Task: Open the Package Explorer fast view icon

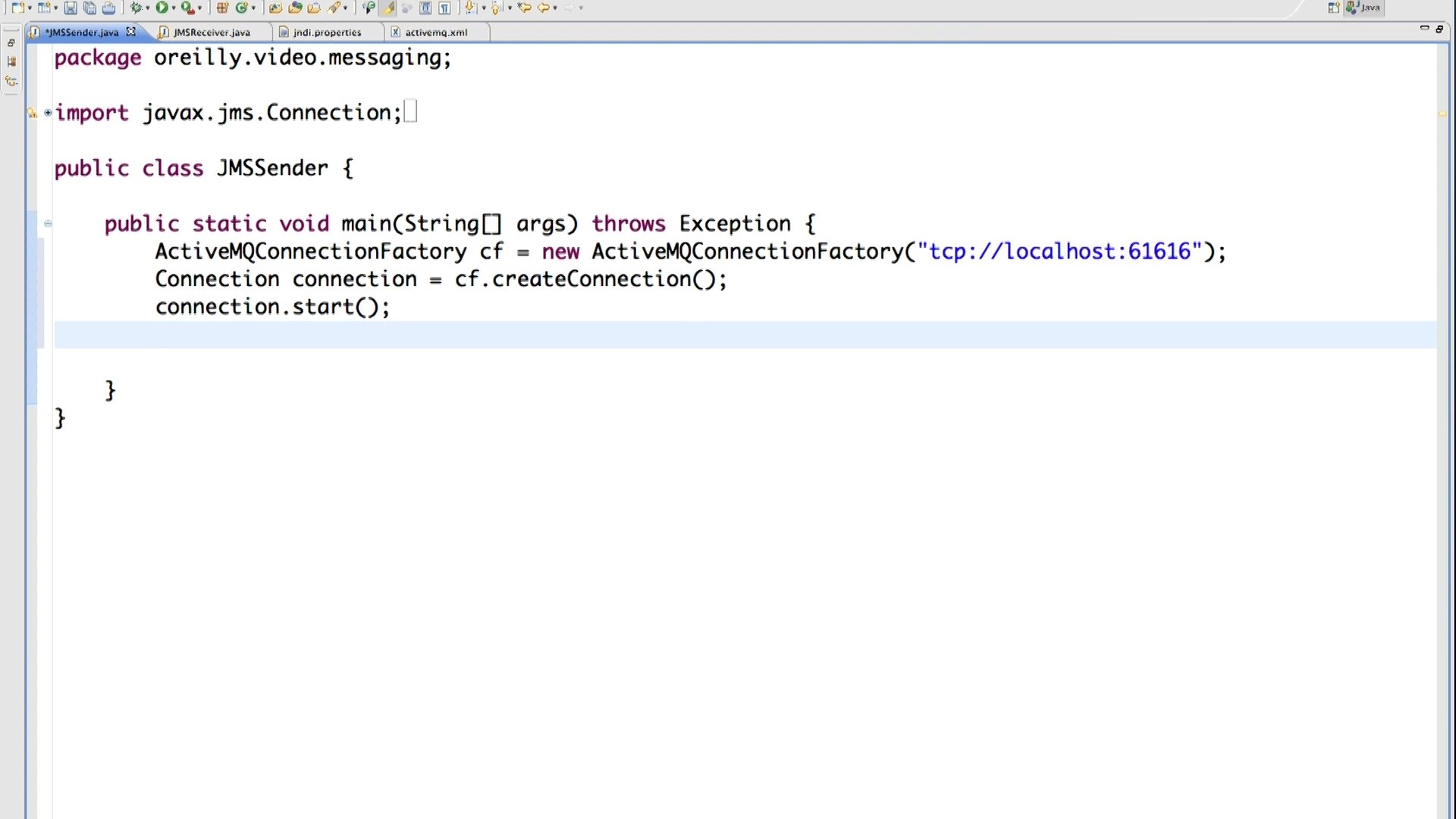Action: click(11, 61)
